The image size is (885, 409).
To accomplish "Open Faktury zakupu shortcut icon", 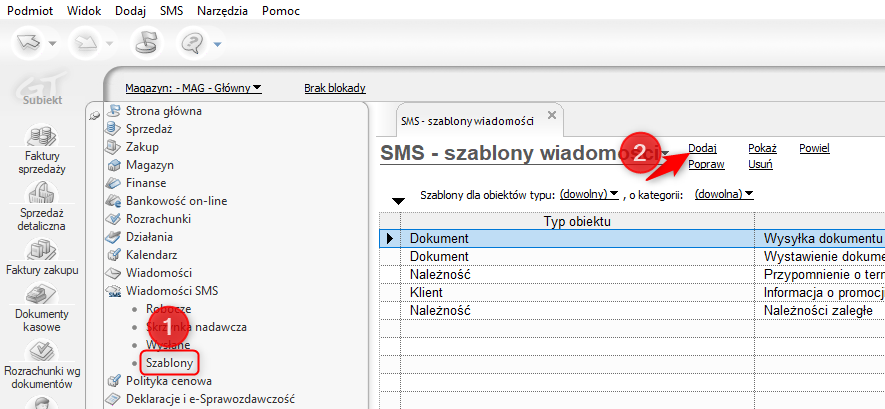I will (x=41, y=256).
